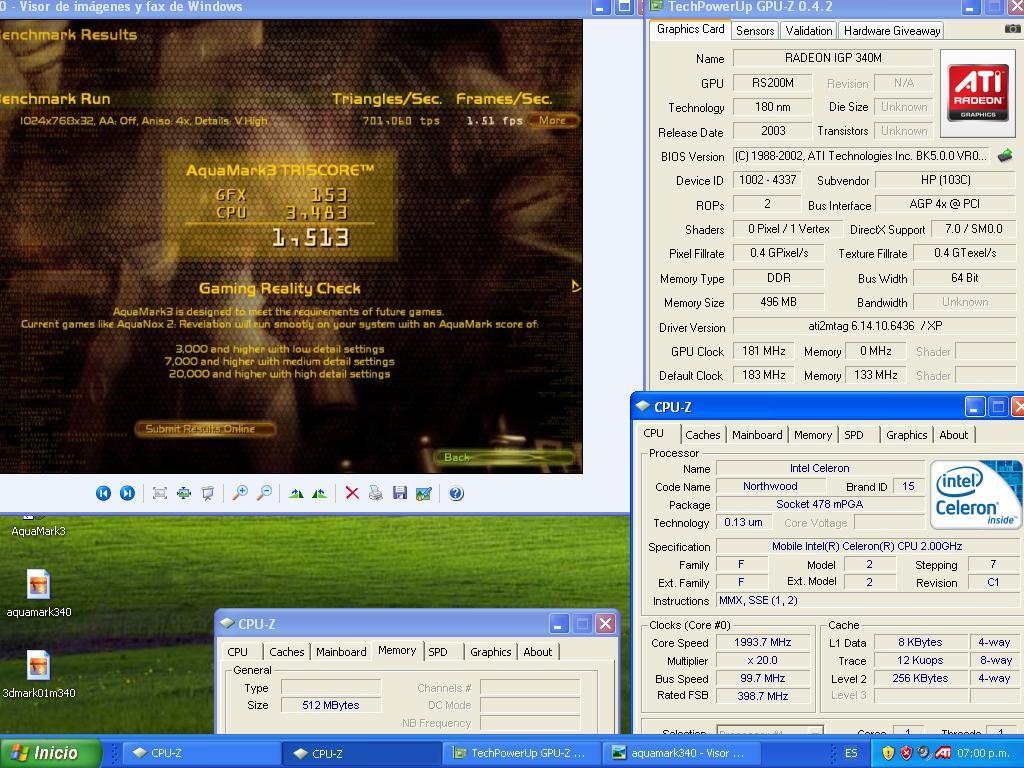Image resolution: width=1024 pixels, height=768 pixels.
Task: Click the ATI tray icon in the taskbar
Action: click(x=942, y=753)
